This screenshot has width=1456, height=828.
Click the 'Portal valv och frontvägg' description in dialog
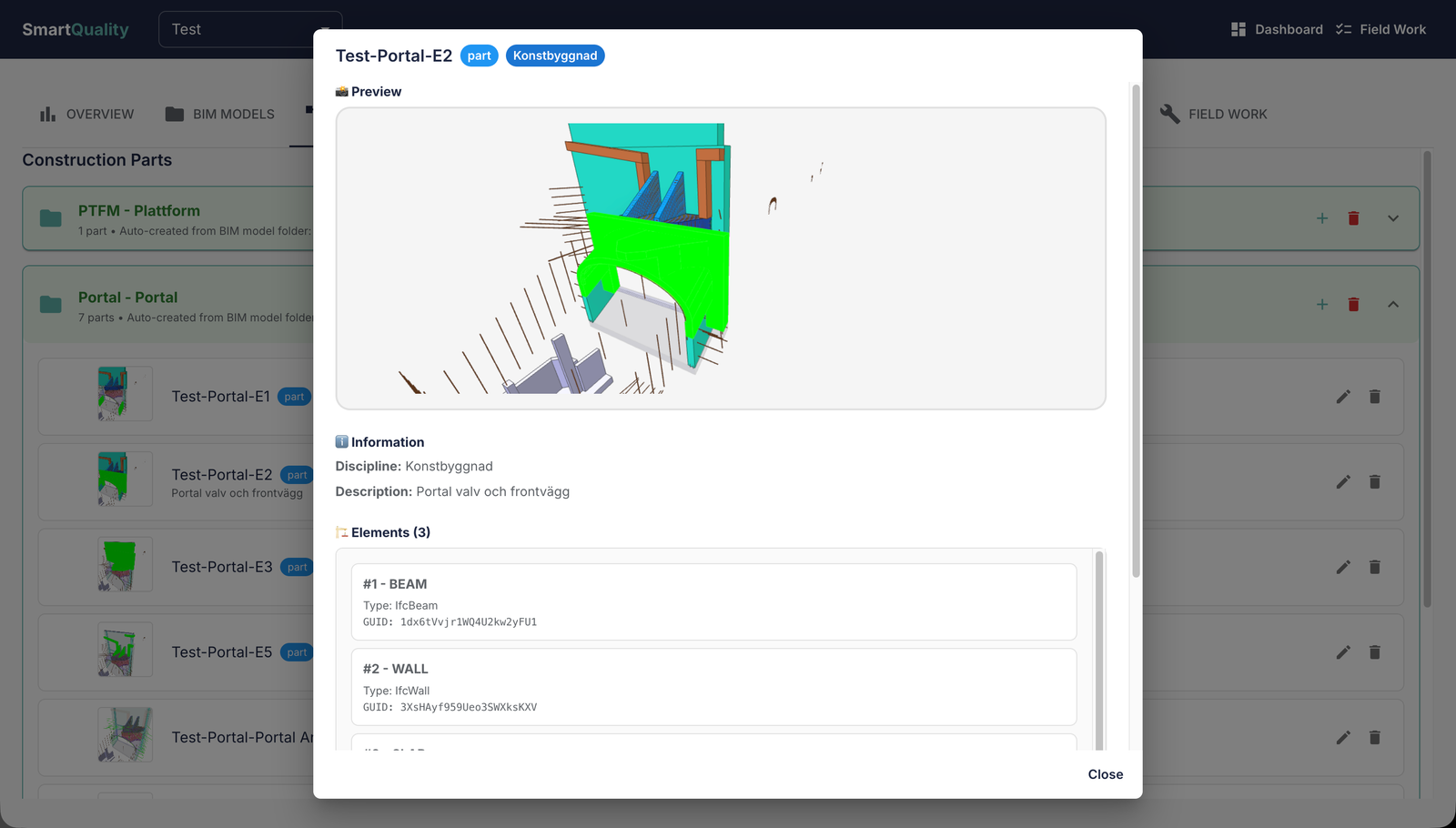point(493,491)
